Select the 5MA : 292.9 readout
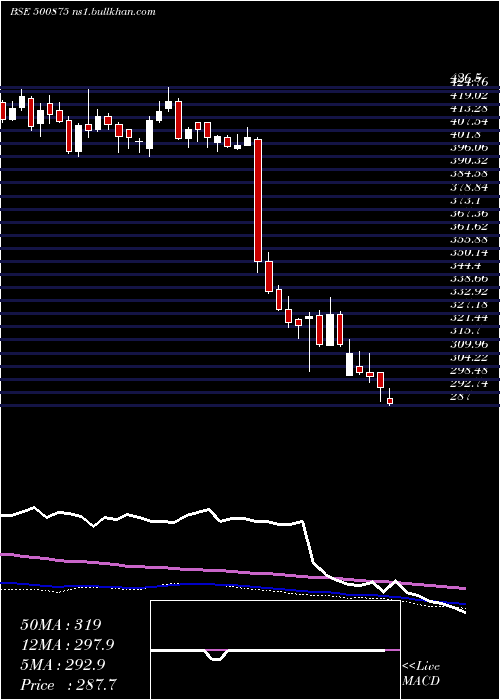The width and height of the screenshot is (500, 700). click(62, 665)
